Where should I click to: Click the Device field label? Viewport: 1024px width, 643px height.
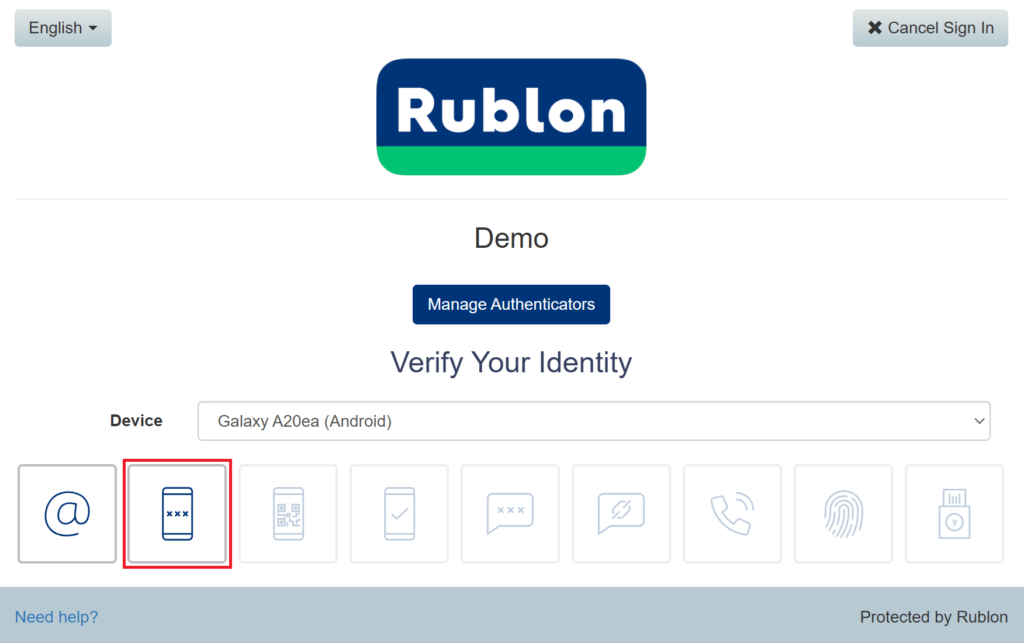point(136,421)
